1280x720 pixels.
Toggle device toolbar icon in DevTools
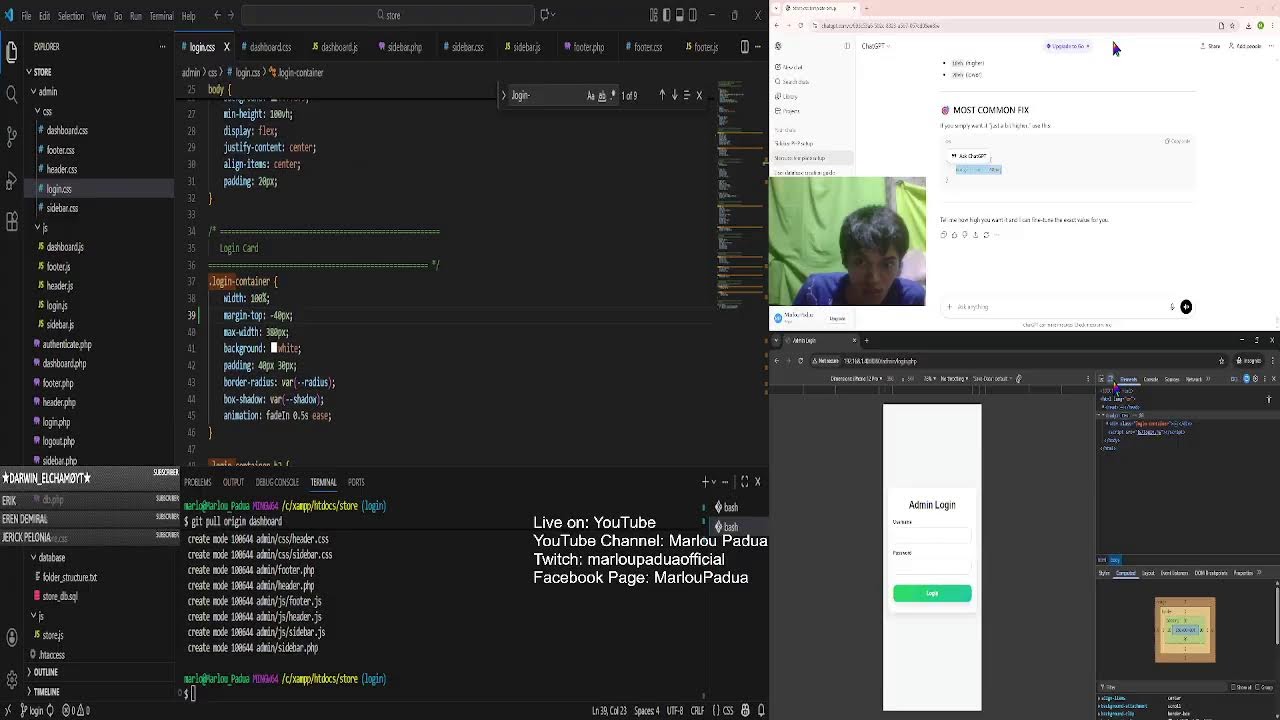tap(1110, 379)
